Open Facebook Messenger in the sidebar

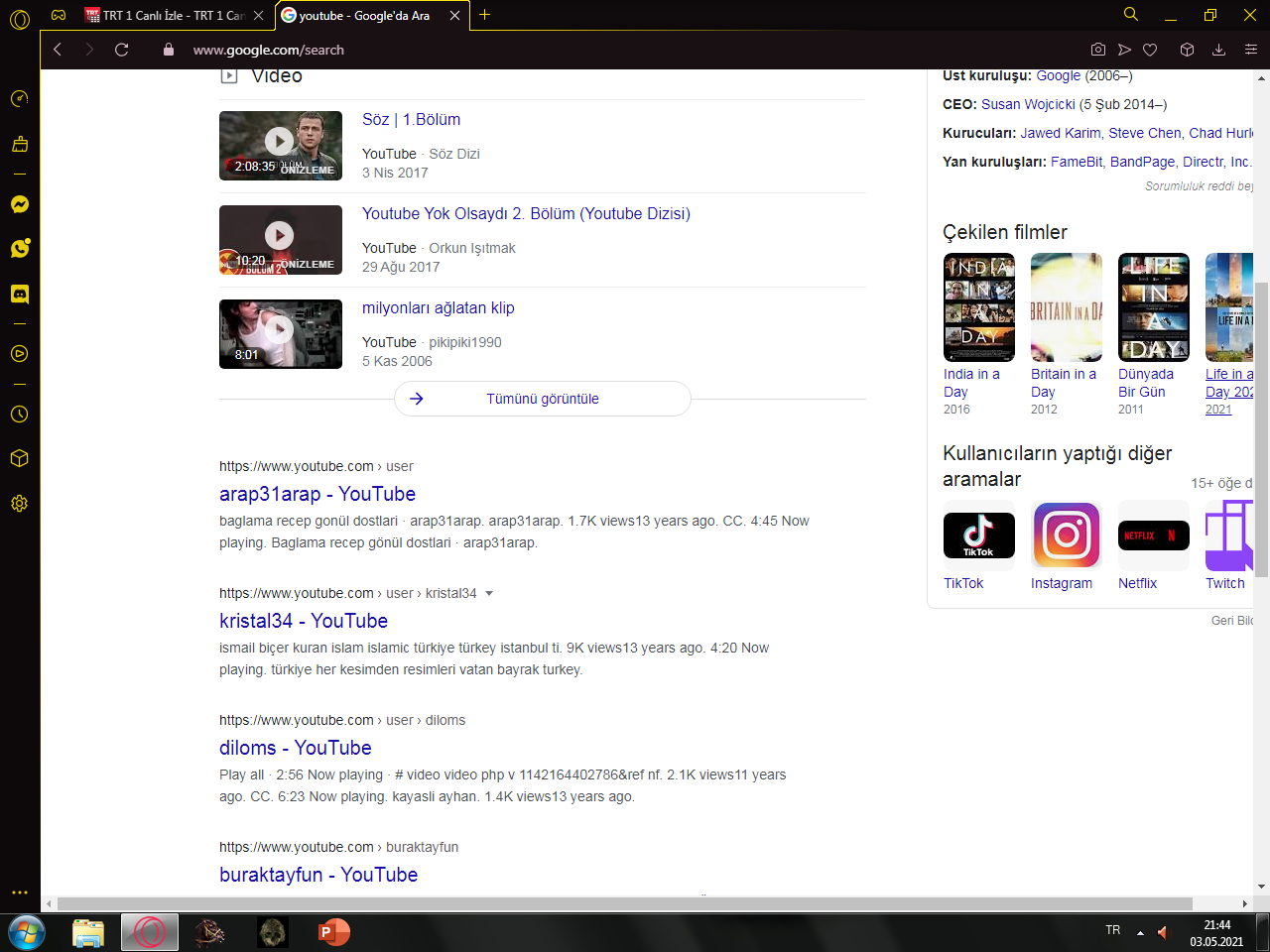tap(20, 204)
